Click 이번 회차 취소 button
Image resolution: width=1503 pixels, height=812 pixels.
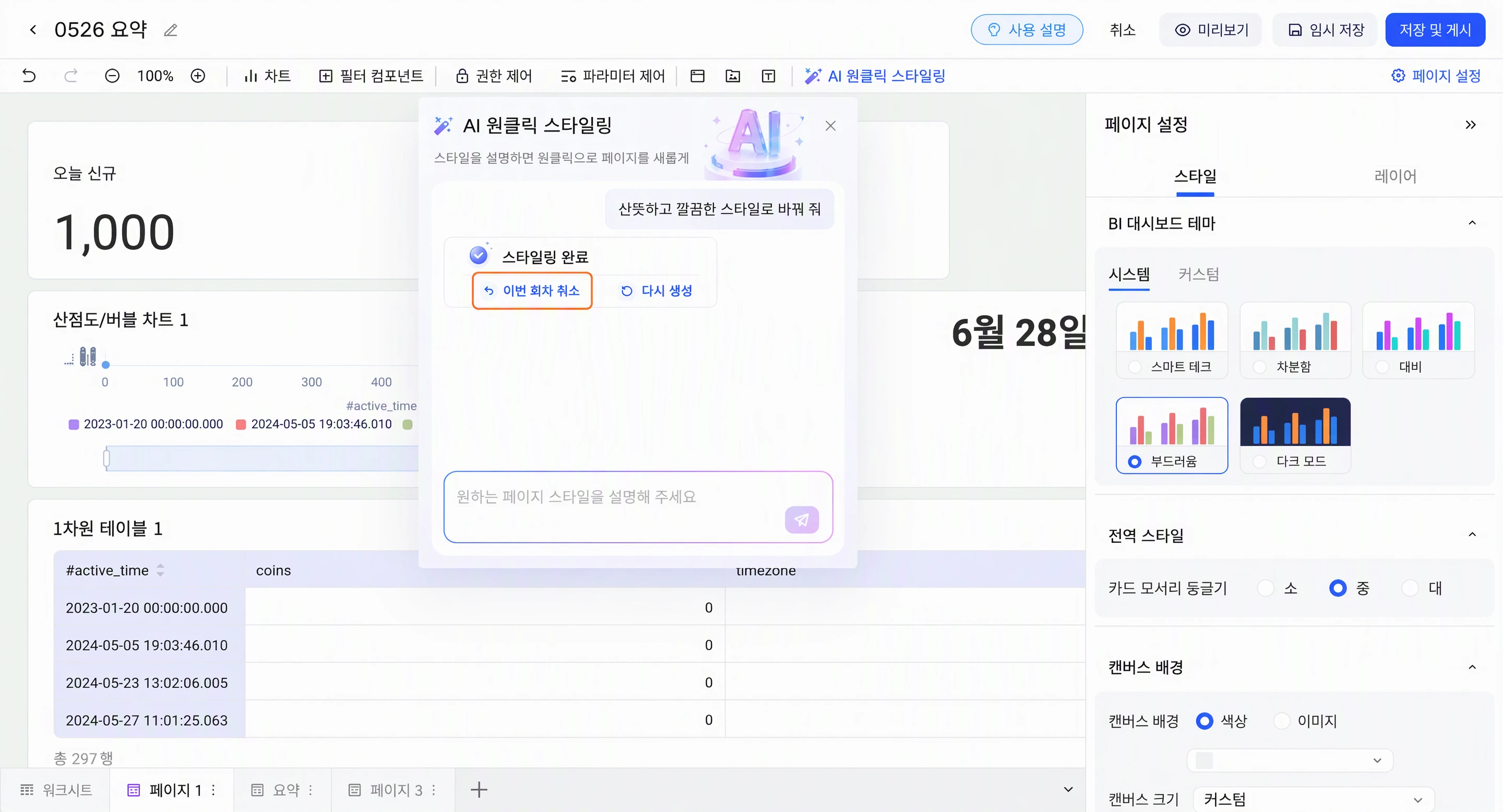[532, 291]
